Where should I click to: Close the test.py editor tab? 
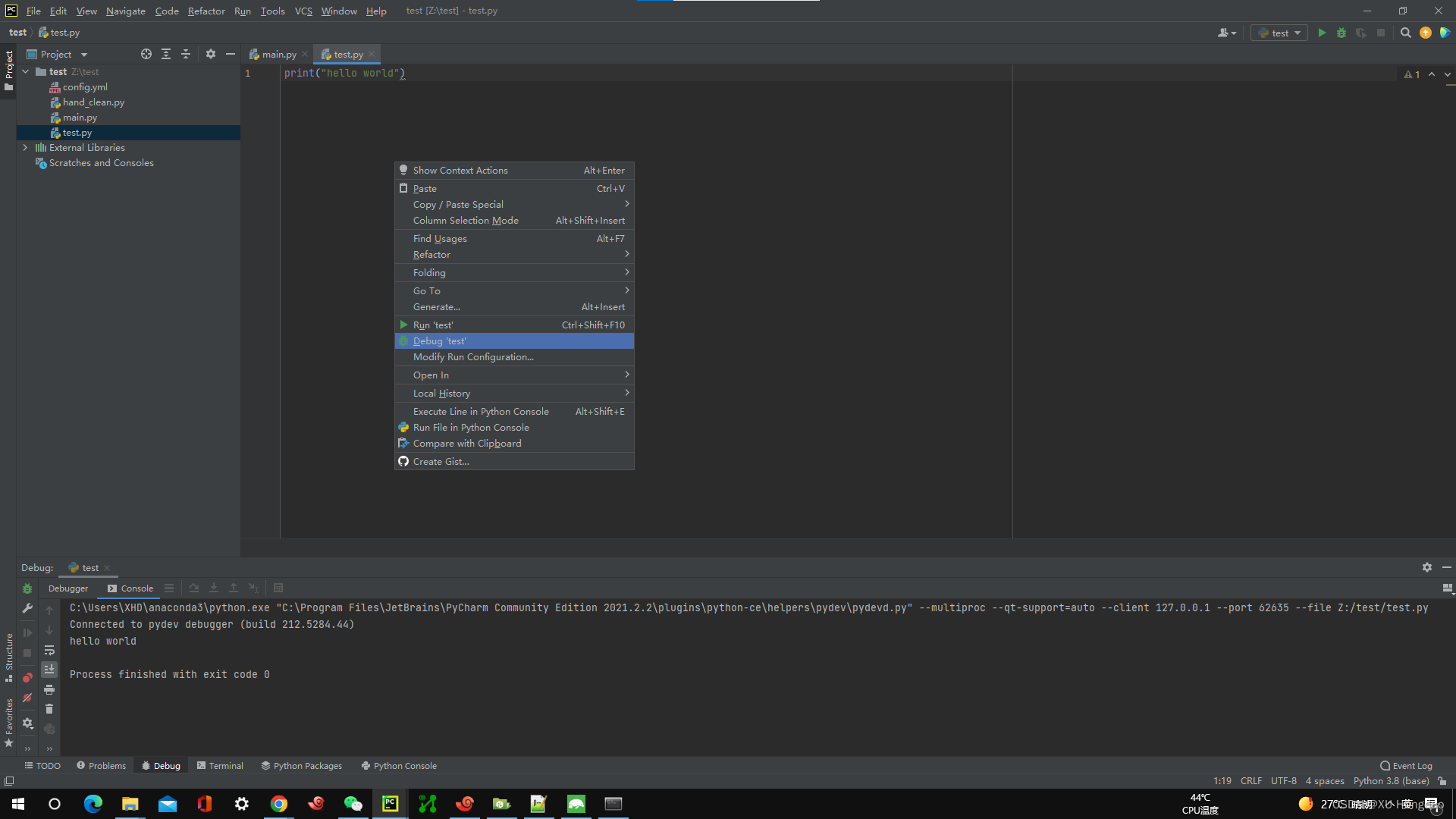pos(372,54)
